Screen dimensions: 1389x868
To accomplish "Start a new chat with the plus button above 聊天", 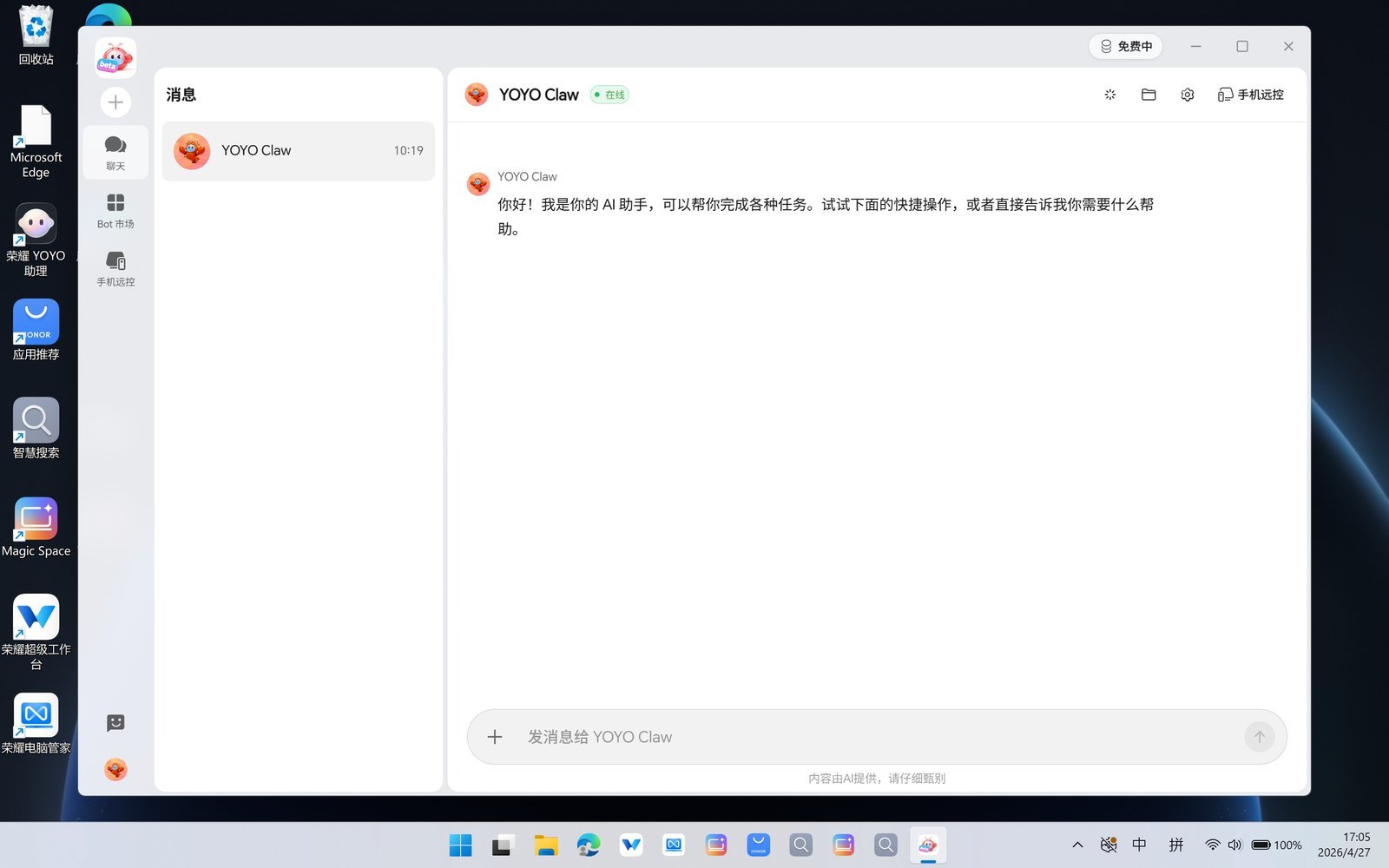I will tap(115, 102).
